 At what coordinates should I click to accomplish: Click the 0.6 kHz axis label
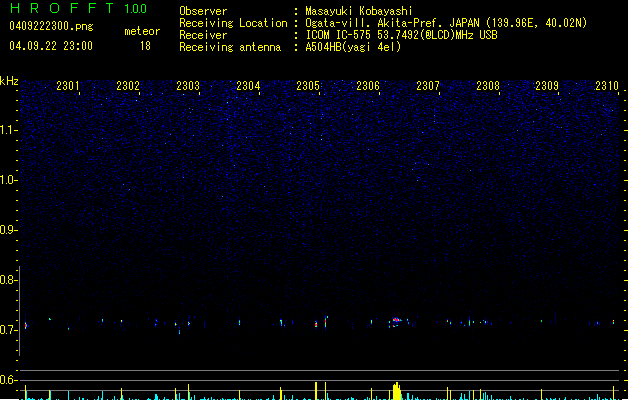click(9, 380)
